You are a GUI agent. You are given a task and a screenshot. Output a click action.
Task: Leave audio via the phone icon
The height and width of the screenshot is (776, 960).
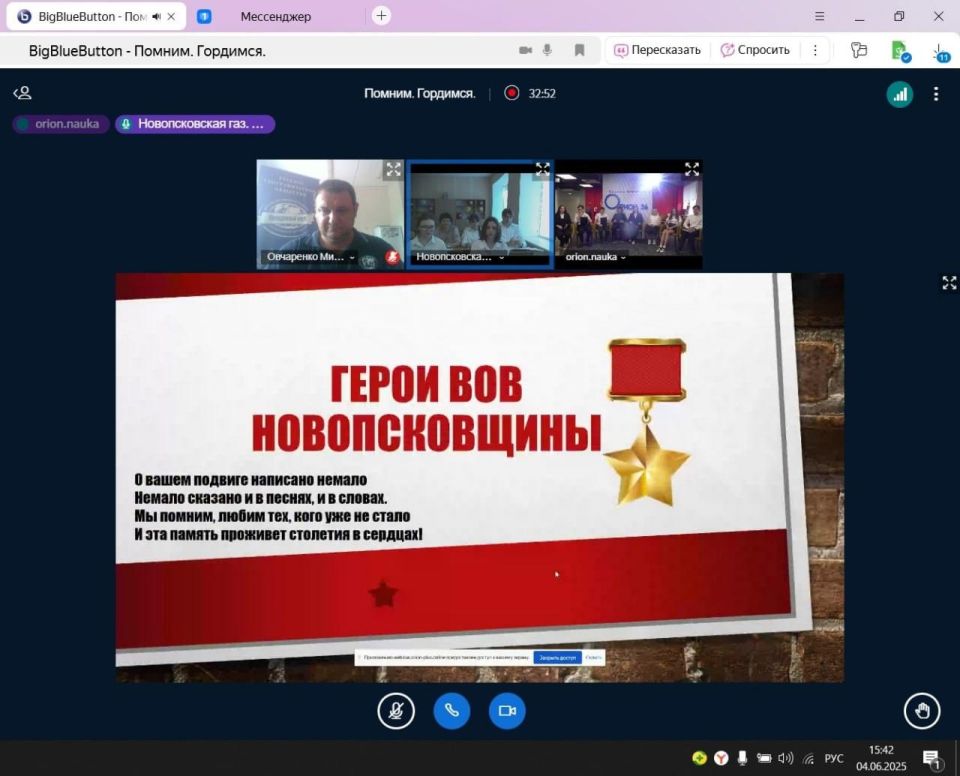(x=451, y=711)
